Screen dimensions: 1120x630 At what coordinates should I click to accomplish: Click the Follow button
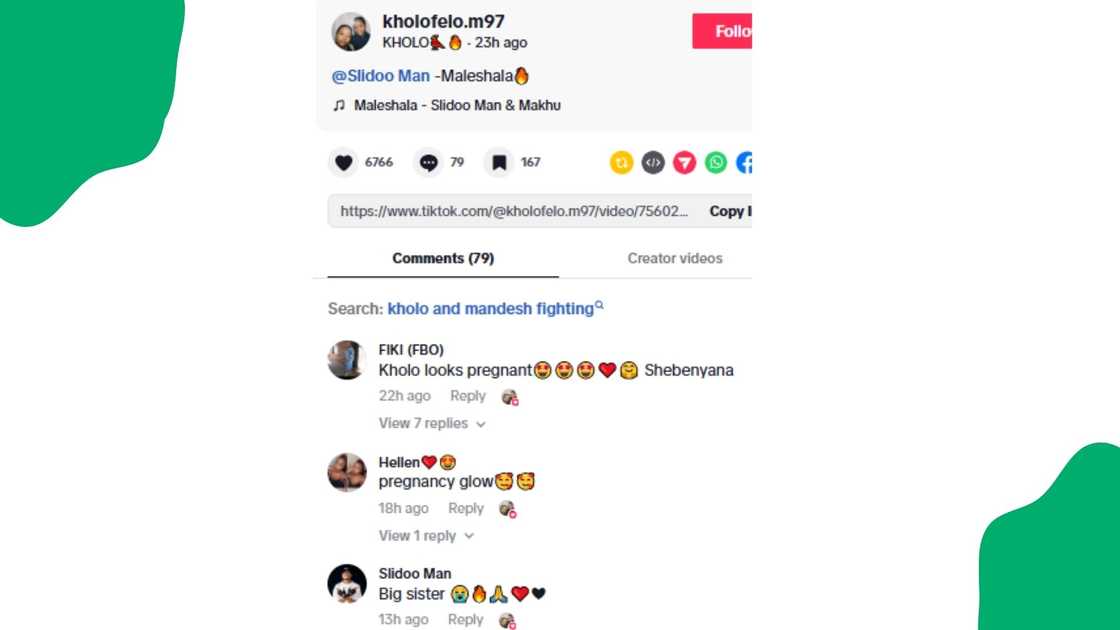[722, 31]
